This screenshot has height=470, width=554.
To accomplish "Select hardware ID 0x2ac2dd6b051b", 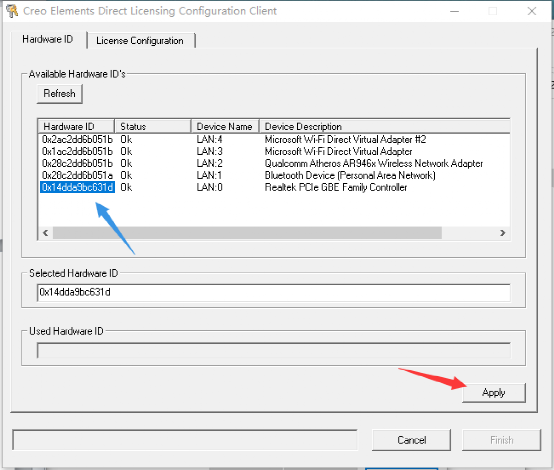I will coord(77,140).
